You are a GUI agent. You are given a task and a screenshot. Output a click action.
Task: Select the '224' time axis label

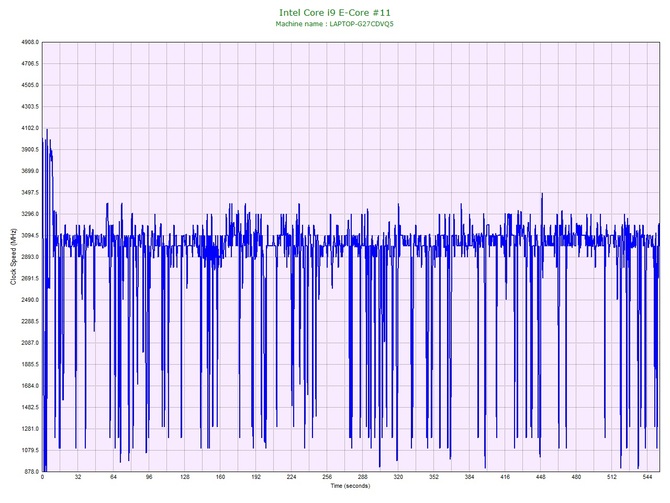point(291,477)
